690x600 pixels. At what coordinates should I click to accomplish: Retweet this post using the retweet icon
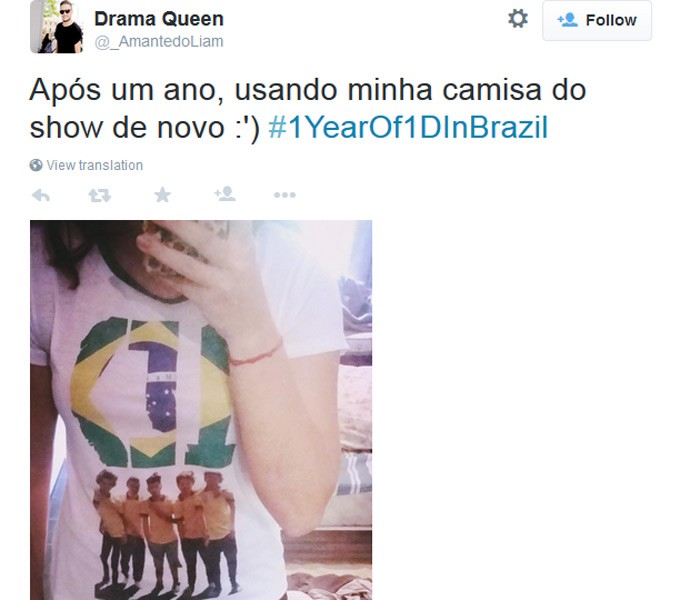pyautogui.click(x=99, y=195)
